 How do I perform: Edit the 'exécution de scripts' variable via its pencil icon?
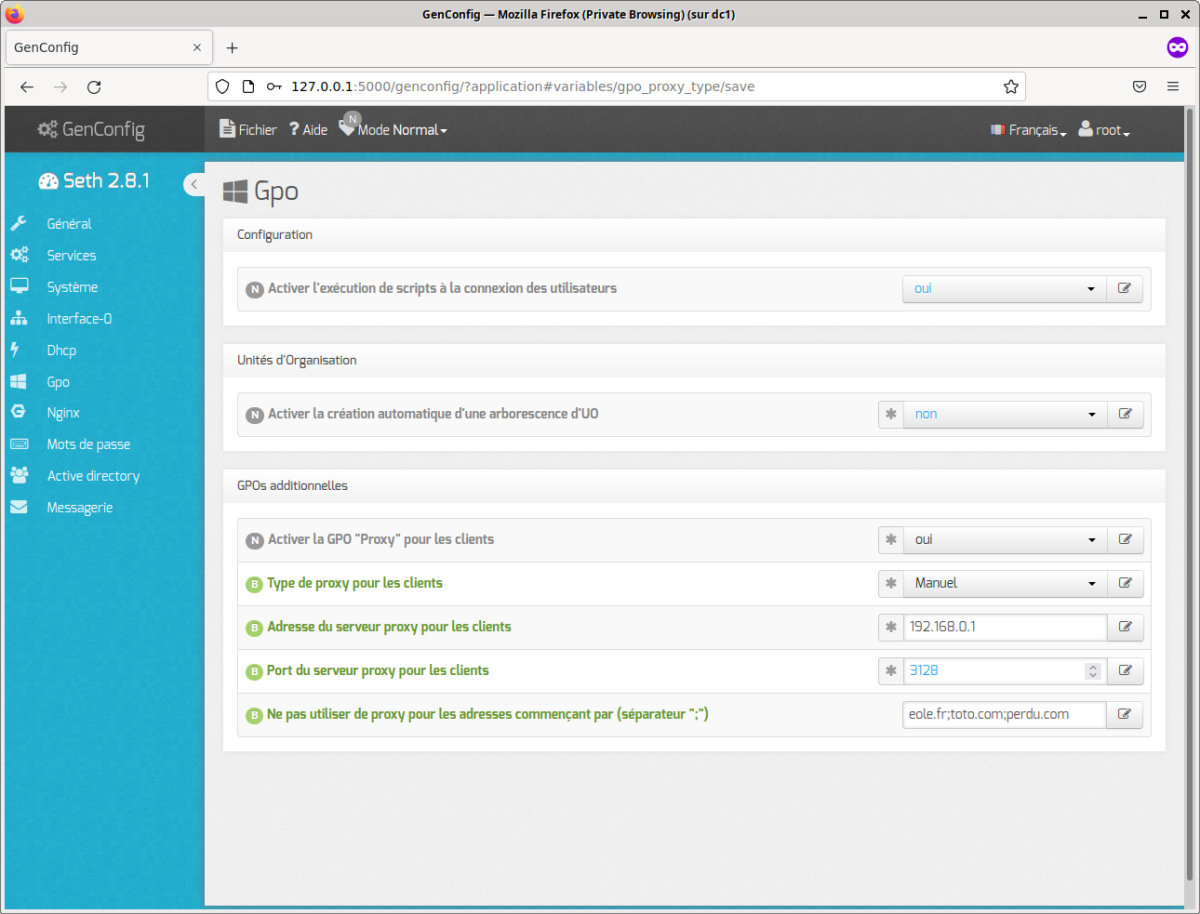click(1124, 288)
